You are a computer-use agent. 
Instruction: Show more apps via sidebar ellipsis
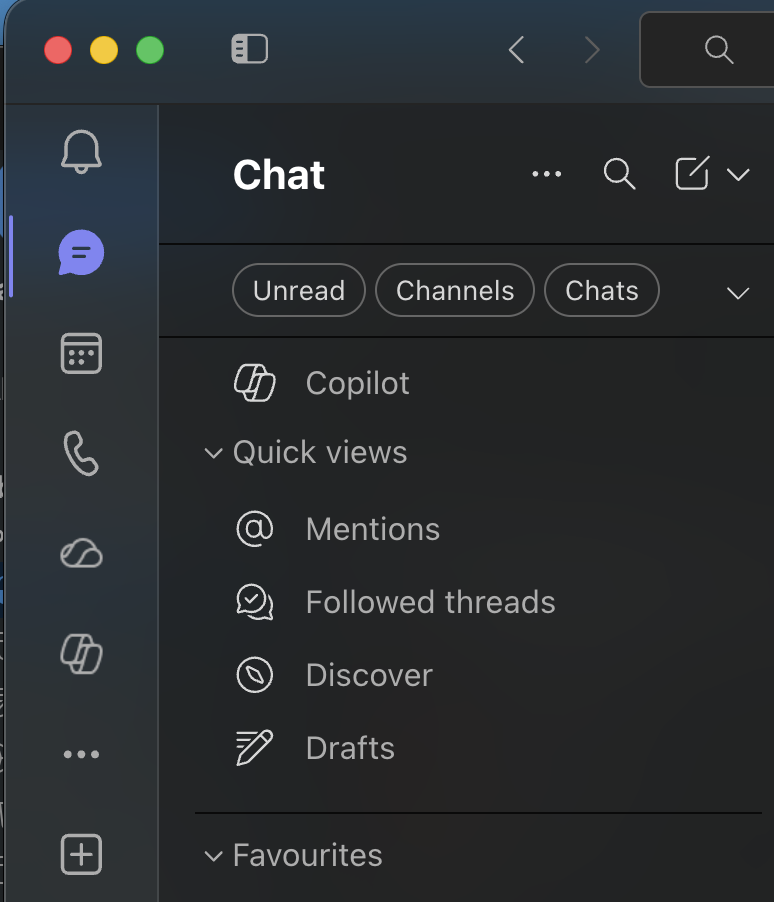(81, 754)
